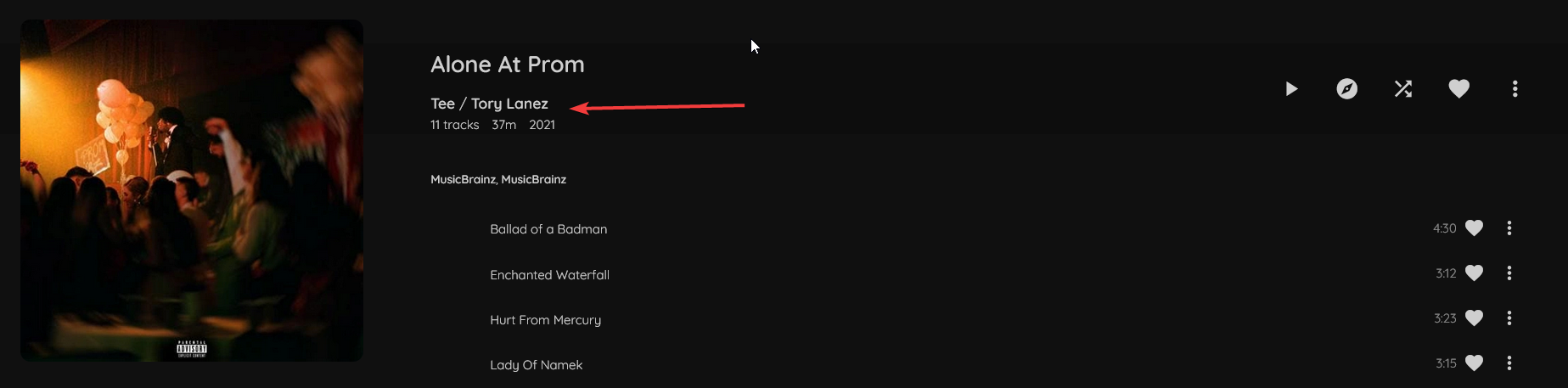Open the Tory Lanez artist link
The width and height of the screenshot is (1568, 388).
click(509, 104)
